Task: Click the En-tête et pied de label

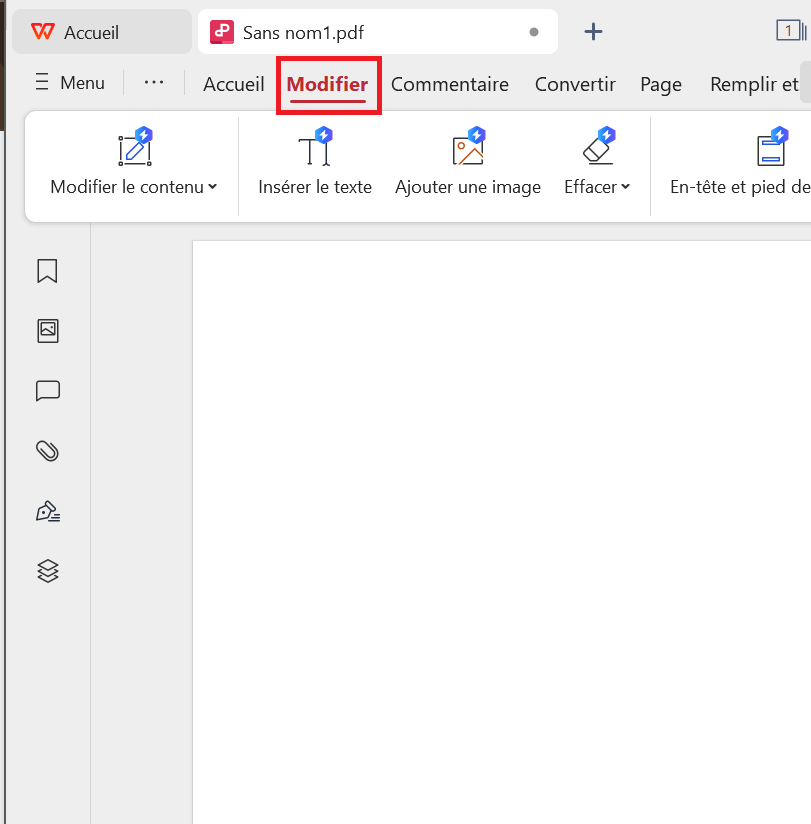Action: pos(740,187)
